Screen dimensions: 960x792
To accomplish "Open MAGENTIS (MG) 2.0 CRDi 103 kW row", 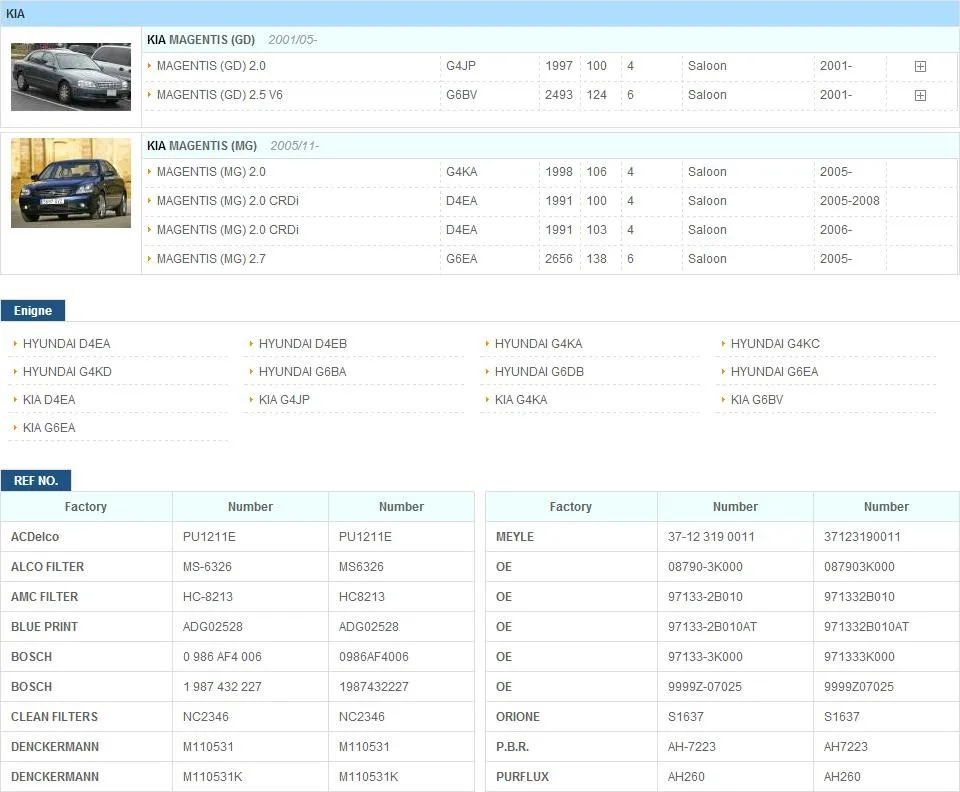I will (x=550, y=230).
